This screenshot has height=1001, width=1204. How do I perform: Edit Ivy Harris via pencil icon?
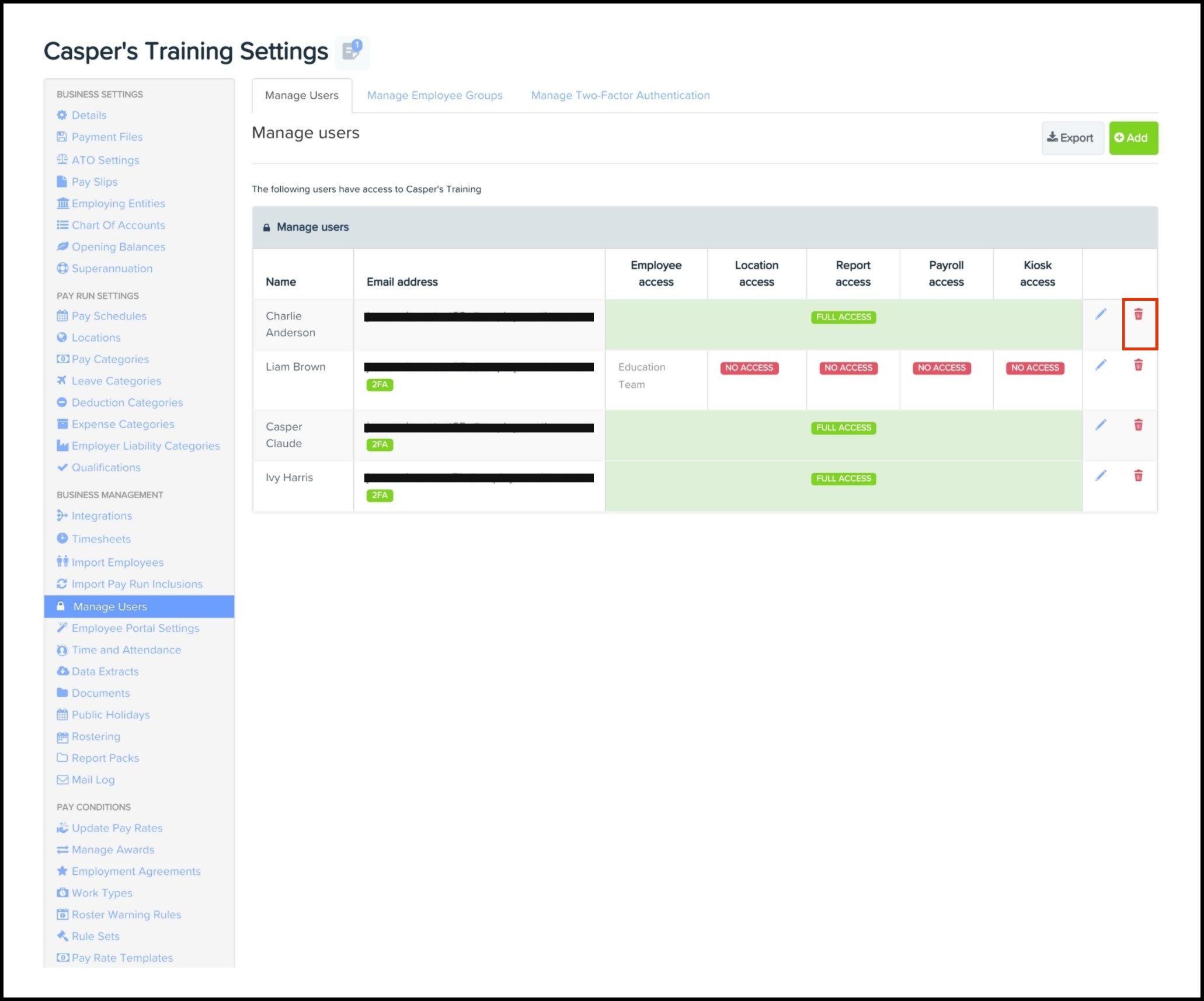coord(1101,476)
